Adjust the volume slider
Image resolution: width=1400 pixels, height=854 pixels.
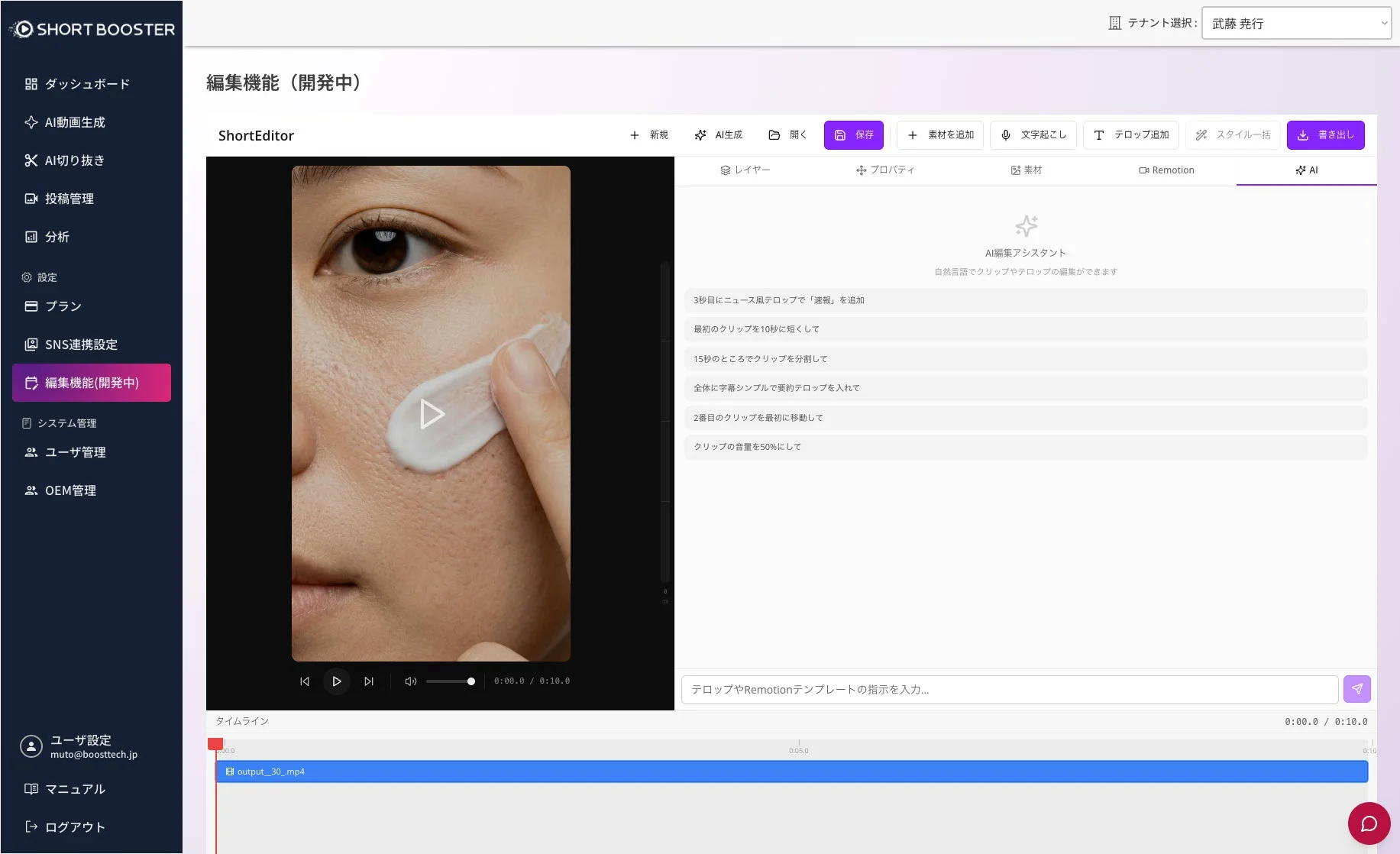[x=451, y=681]
